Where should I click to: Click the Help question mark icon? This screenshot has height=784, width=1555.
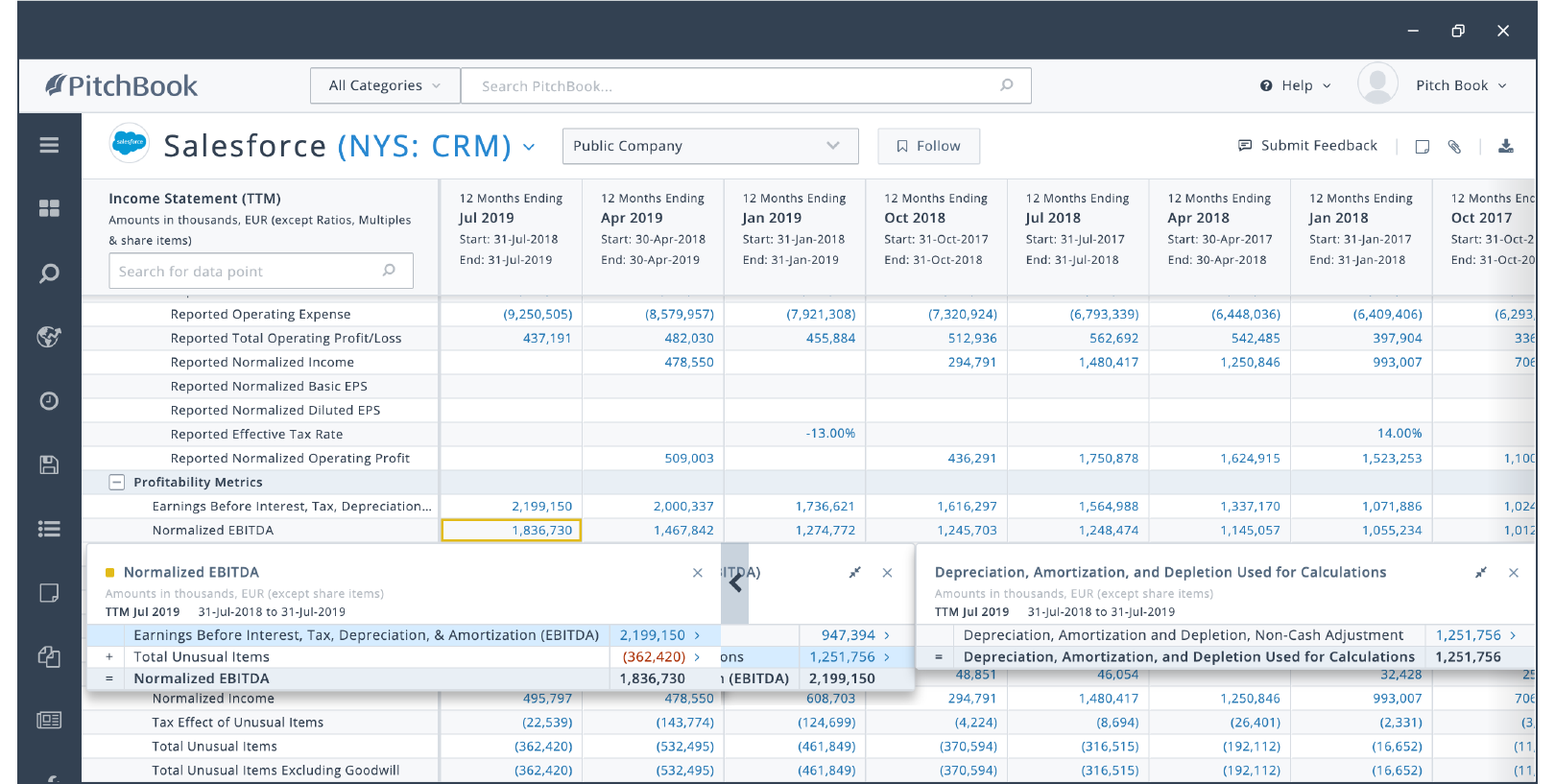tap(1266, 85)
